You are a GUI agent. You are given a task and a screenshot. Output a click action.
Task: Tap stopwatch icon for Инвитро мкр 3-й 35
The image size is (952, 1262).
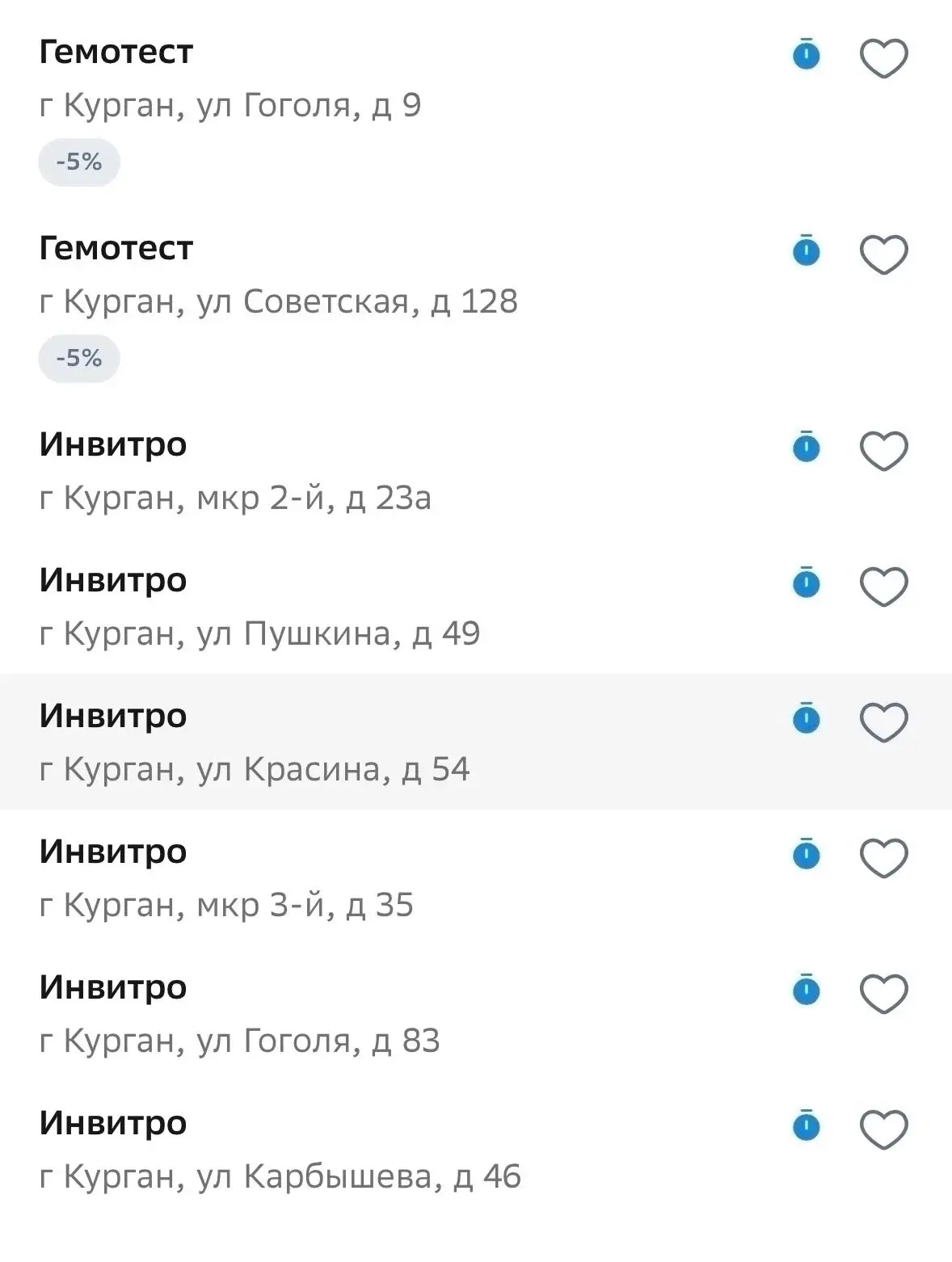(x=807, y=854)
